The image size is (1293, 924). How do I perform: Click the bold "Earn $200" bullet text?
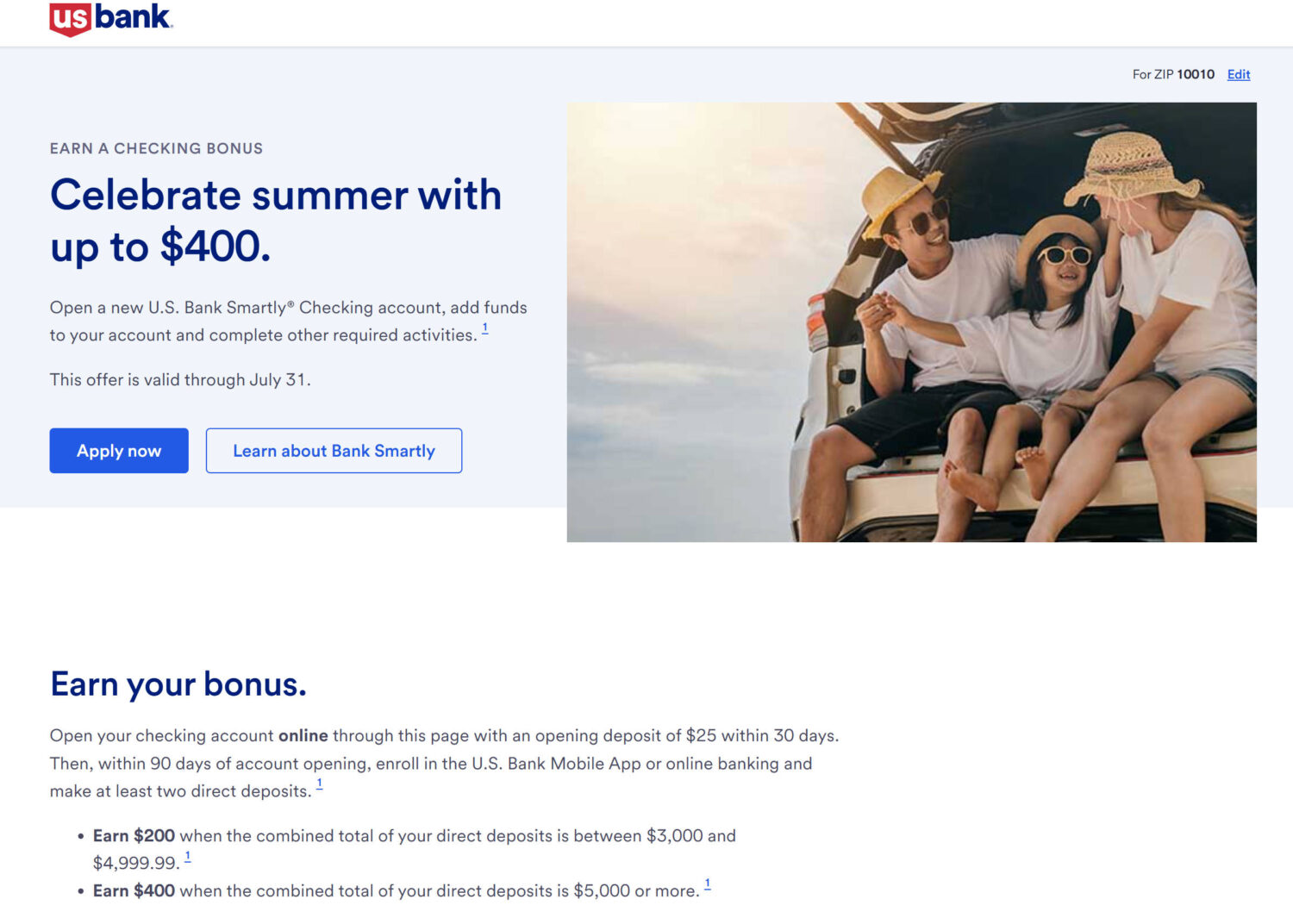pos(134,836)
